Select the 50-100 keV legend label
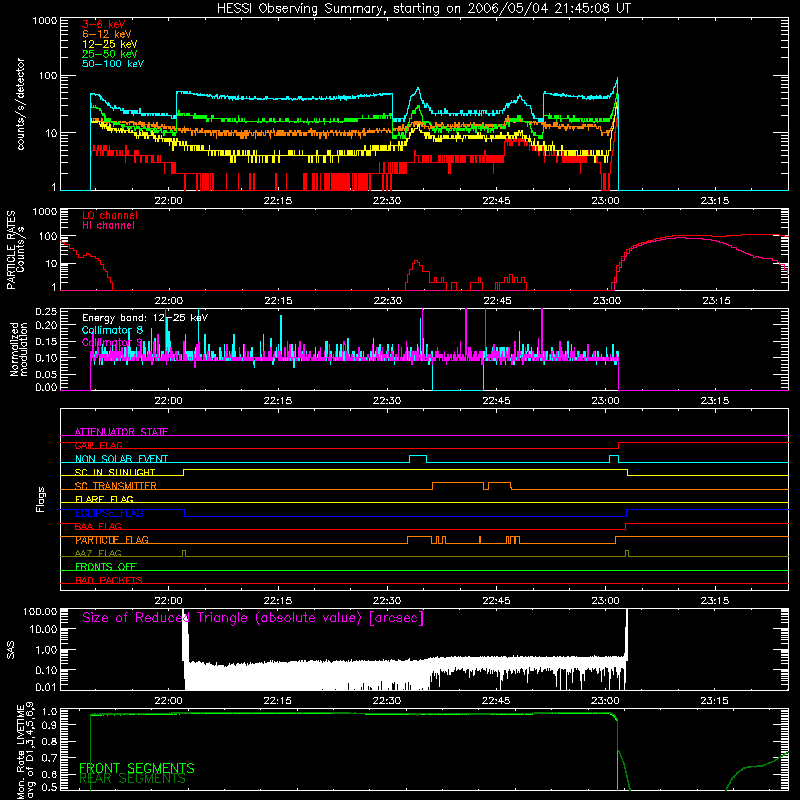The image size is (800, 800). coord(113,64)
